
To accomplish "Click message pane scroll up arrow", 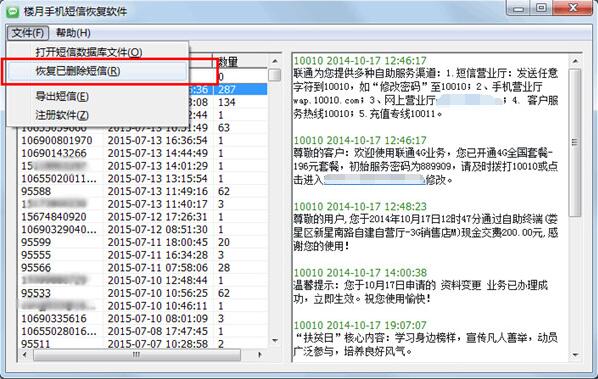I will click(x=575, y=61).
